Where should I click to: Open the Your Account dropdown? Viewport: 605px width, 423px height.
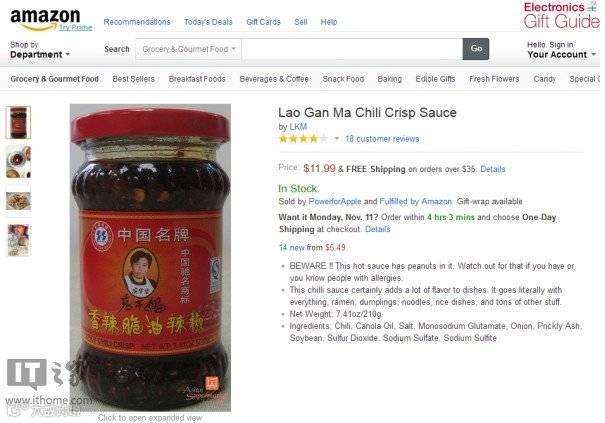(561, 50)
